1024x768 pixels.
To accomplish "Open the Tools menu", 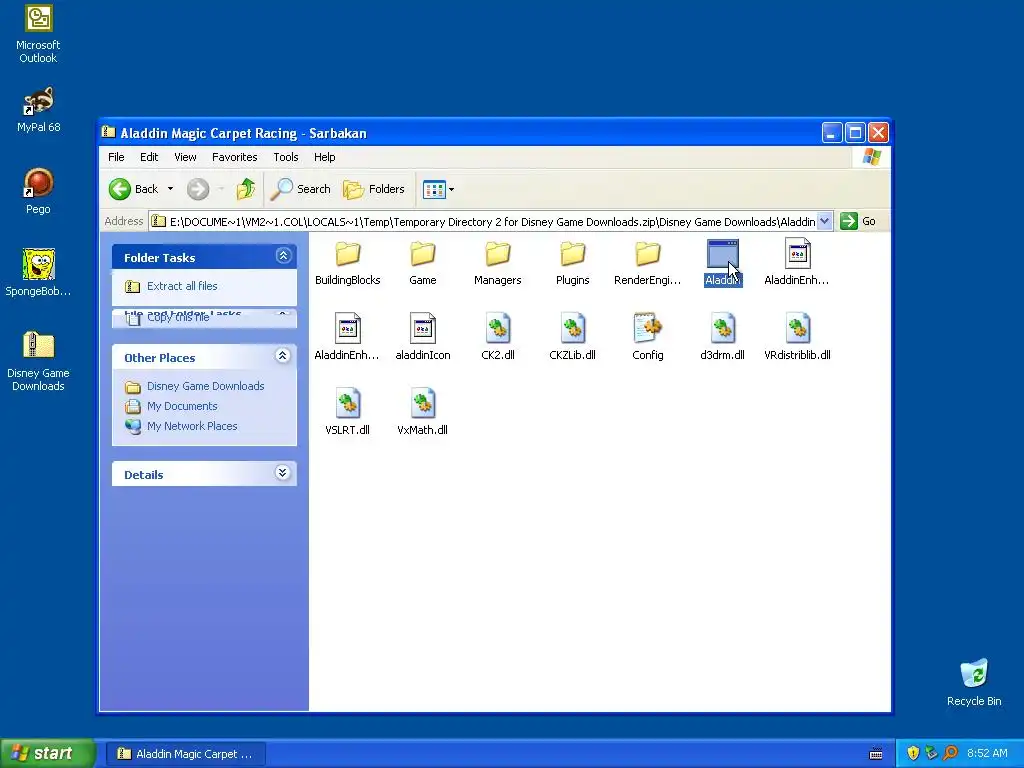I will point(285,157).
